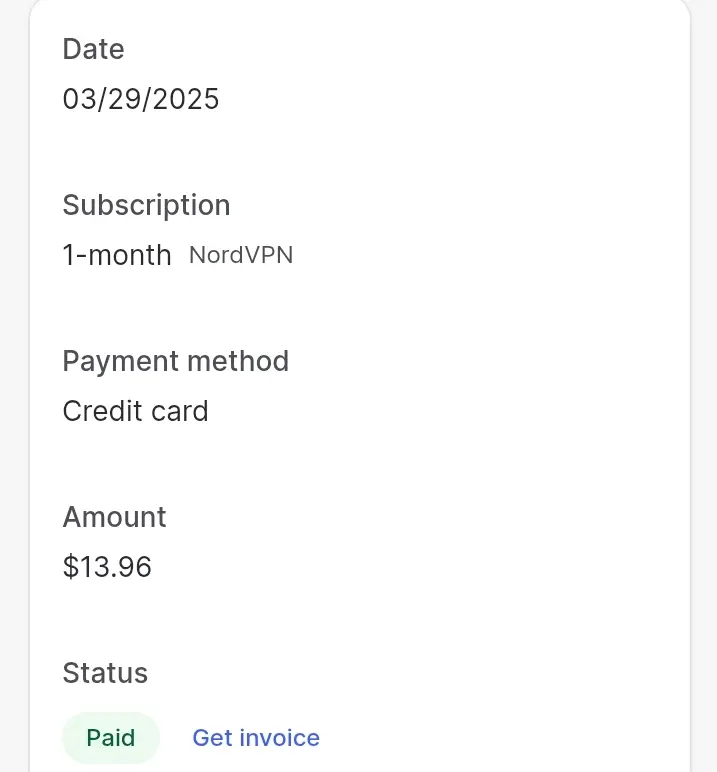
Task: Click the word invoice in the blue link
Action: (x=280, y=738)
